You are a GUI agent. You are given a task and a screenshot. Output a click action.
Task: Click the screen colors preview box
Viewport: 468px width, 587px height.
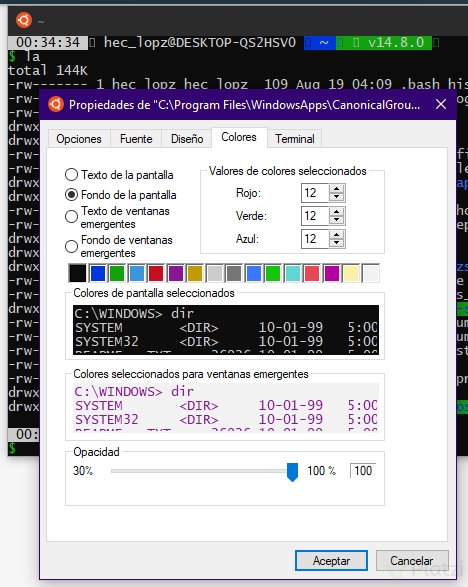click(226, 329)
